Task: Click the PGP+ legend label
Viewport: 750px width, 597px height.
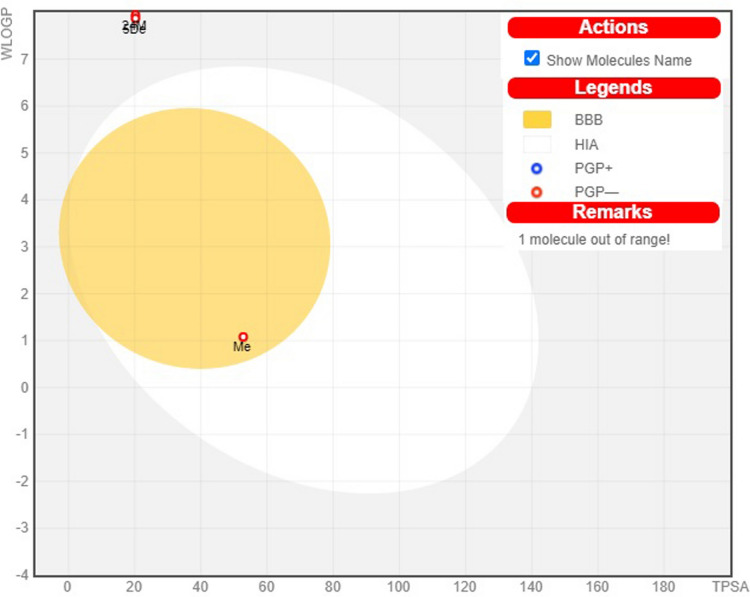Action: tap(593, 168)
